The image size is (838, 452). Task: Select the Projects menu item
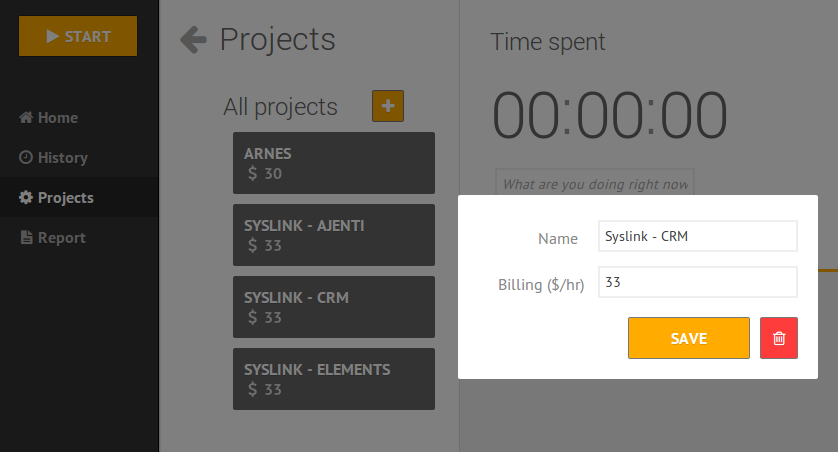66,198
